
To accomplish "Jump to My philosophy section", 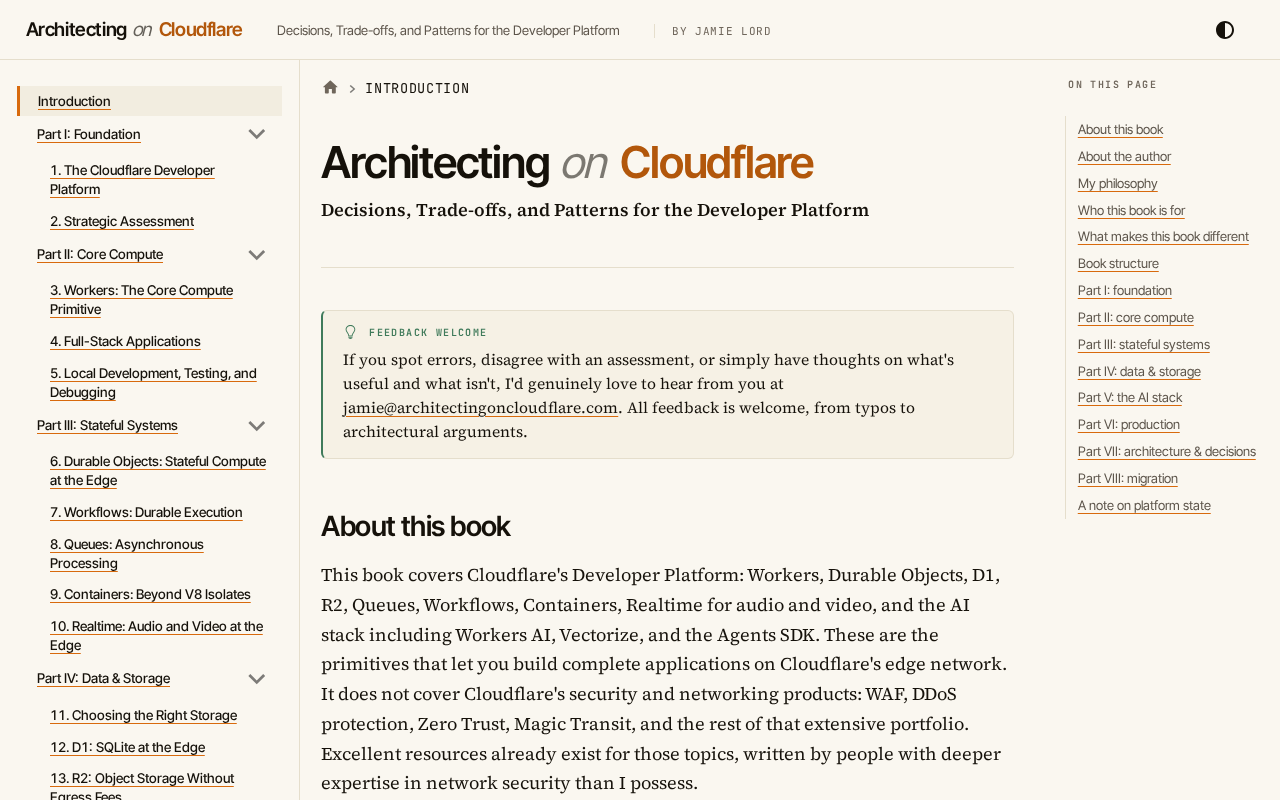I will tap(1117, 183).
